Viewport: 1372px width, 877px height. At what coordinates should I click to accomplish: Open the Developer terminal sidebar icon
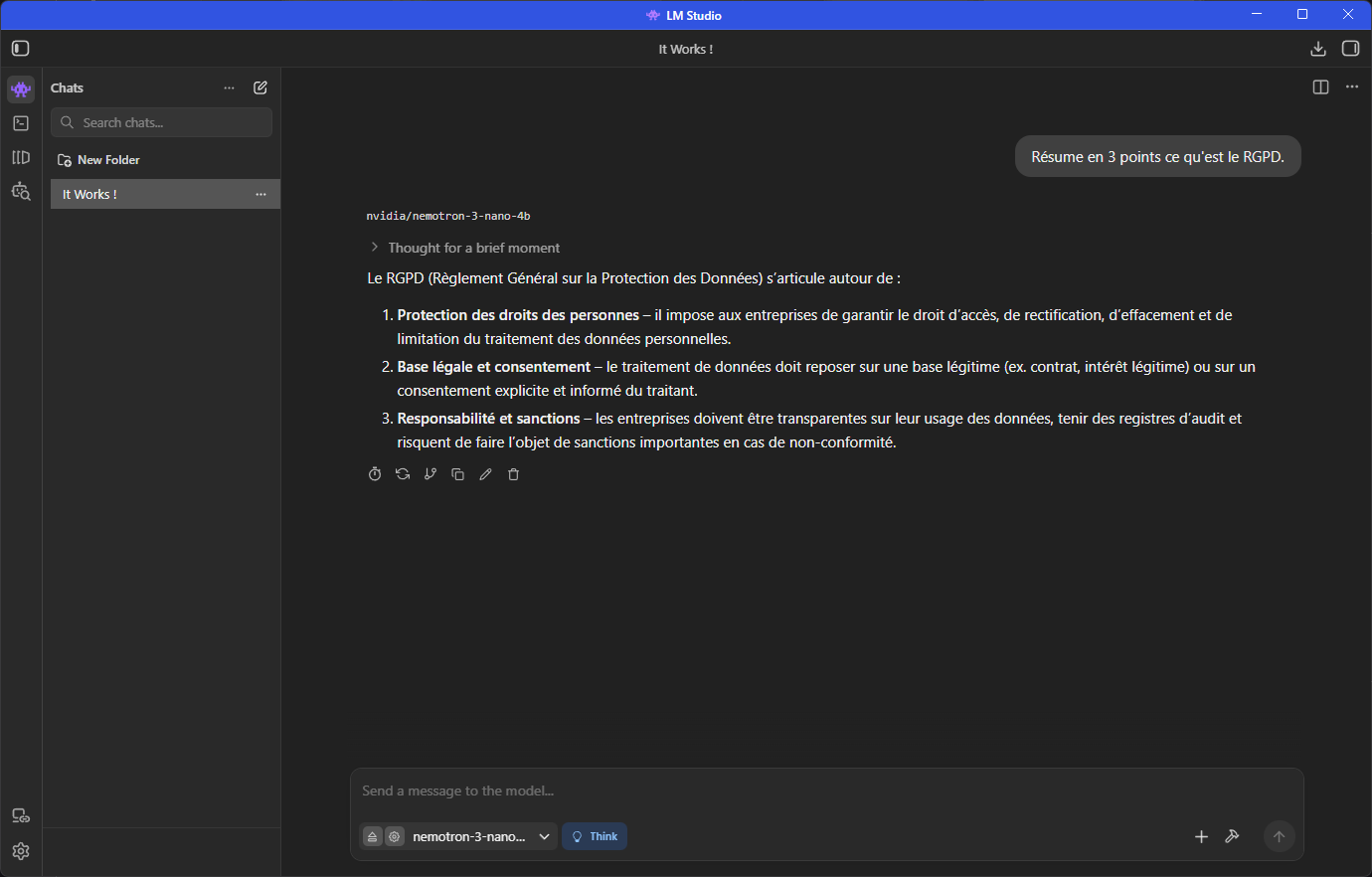21,123
